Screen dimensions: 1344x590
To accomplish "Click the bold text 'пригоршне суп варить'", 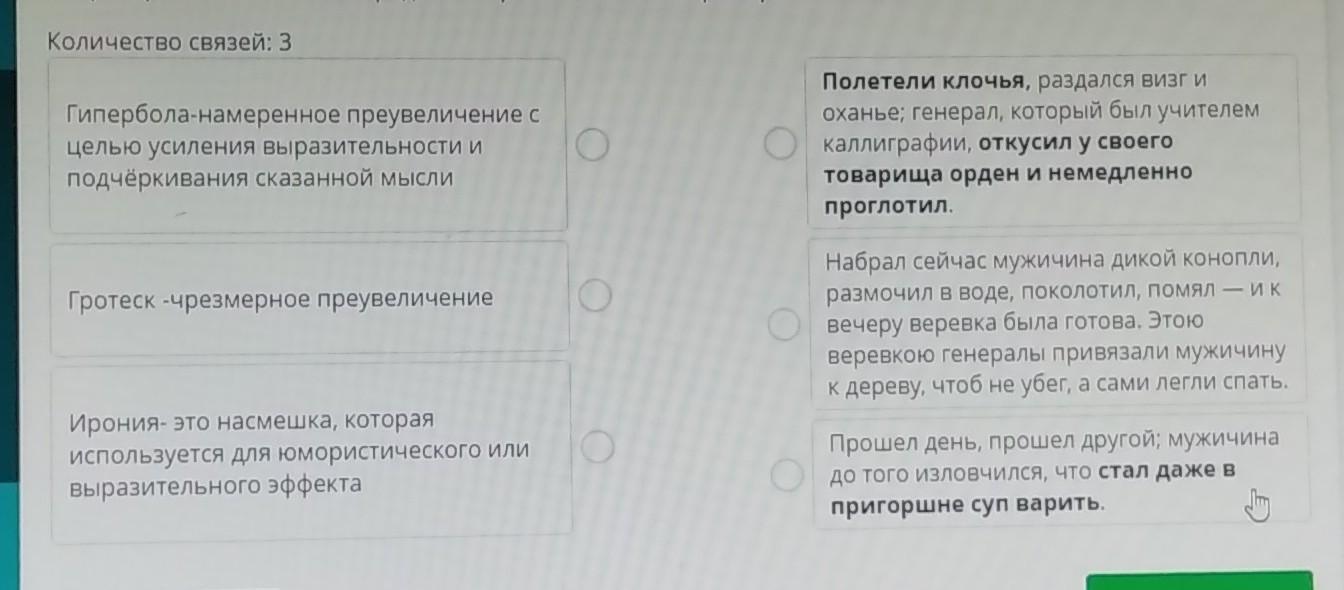I will point(965,504).
